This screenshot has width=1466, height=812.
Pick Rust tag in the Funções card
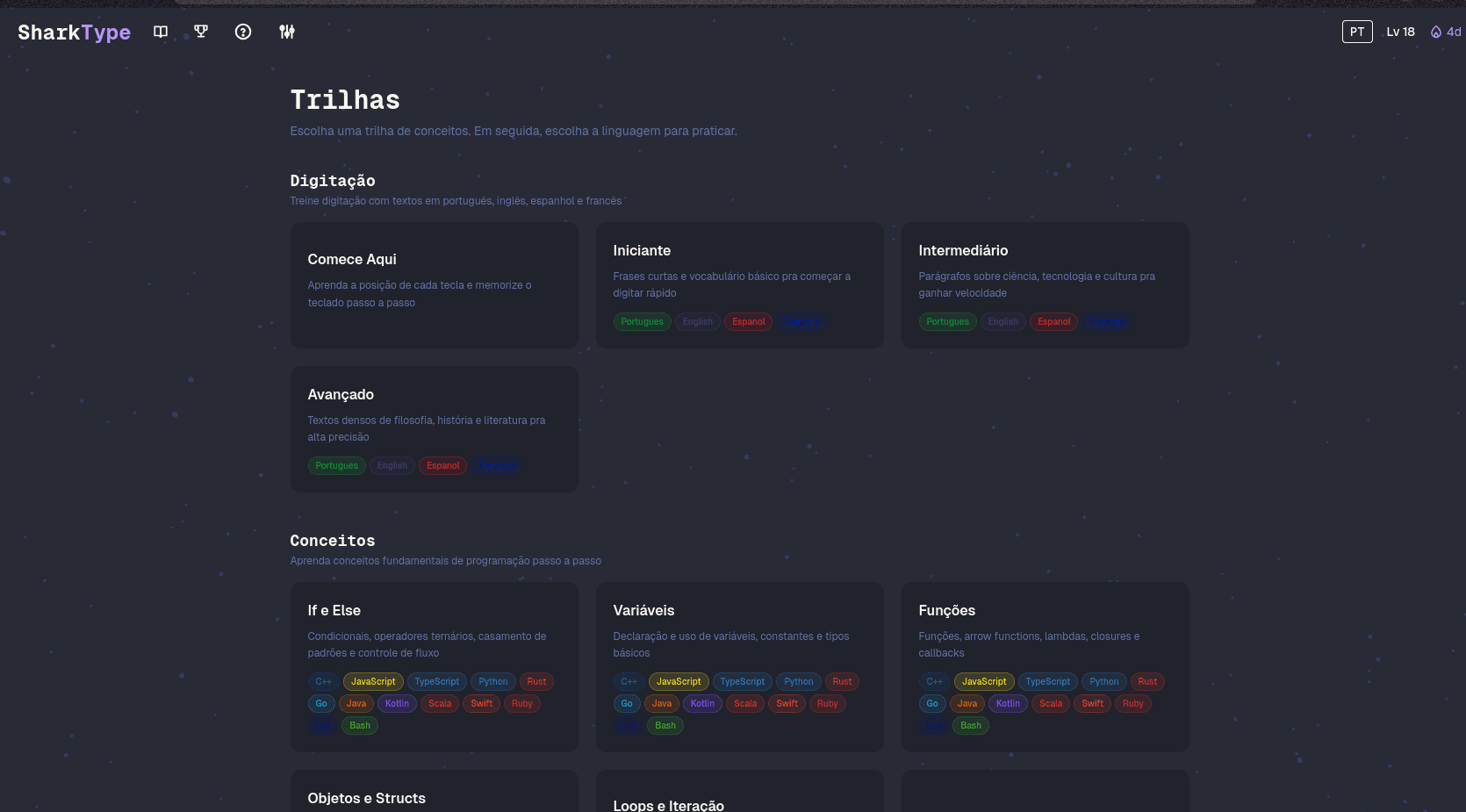pyautogui.click(x=1147, y=681)
